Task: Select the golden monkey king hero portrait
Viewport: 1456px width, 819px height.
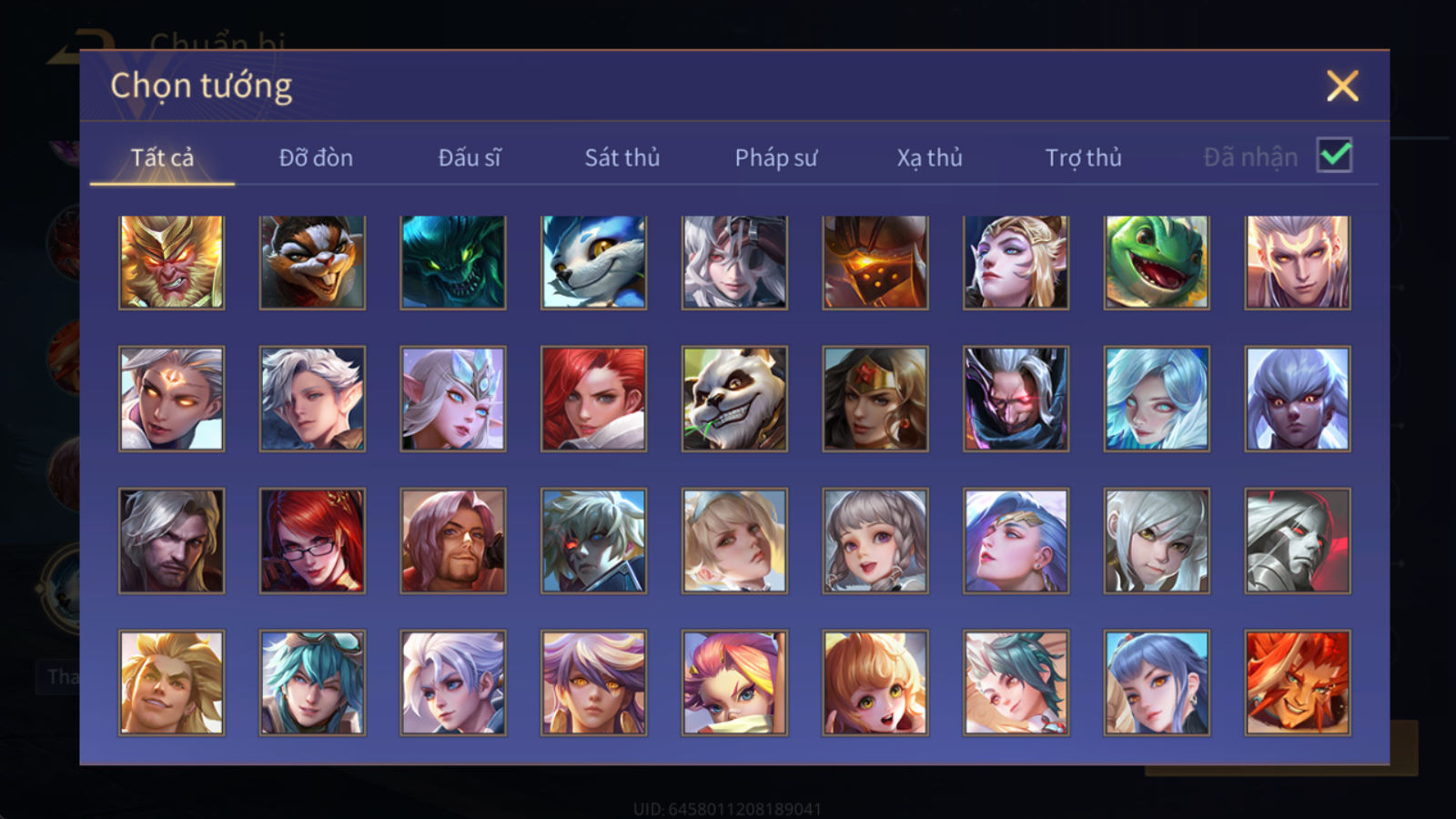Action: pos(171,262)
